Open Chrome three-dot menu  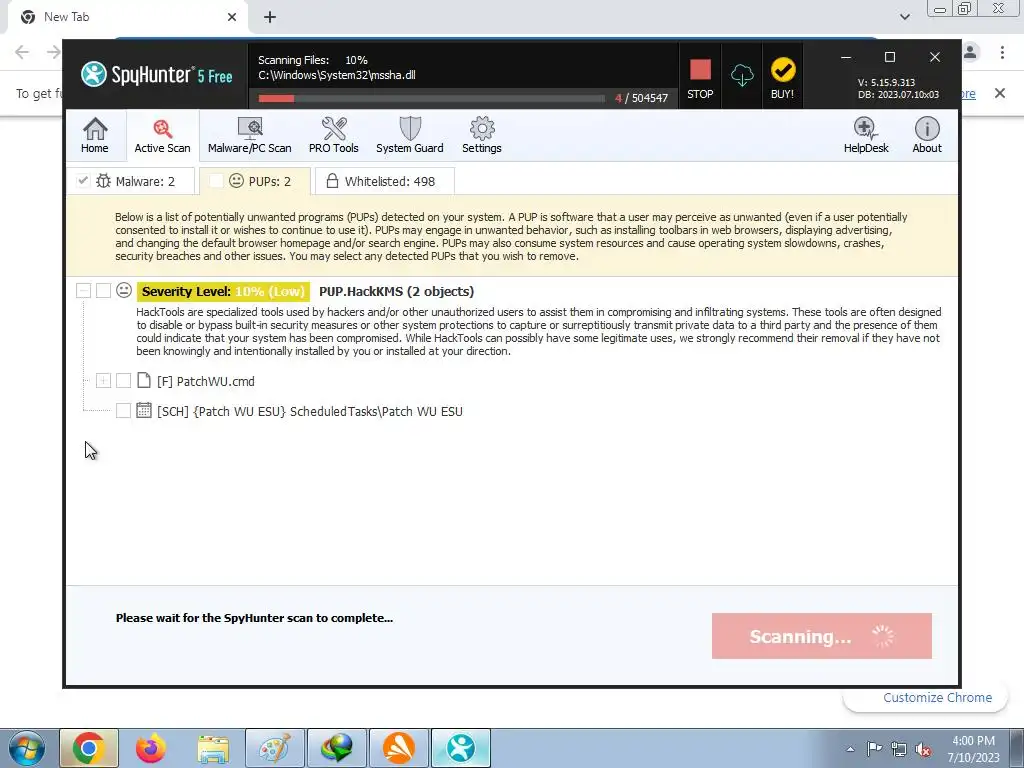(x=1002, y=52)
